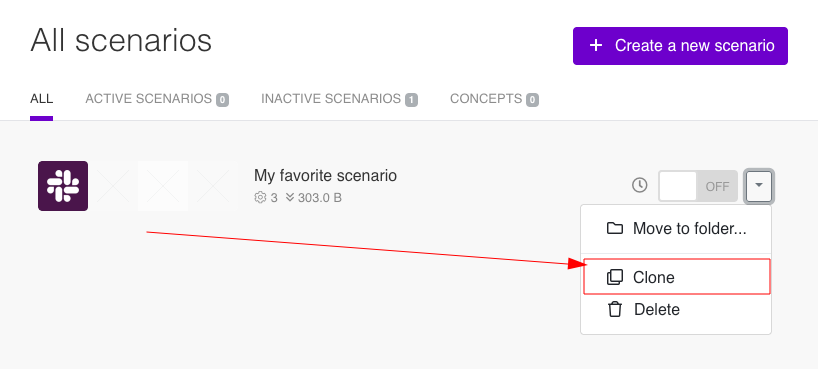Go to the Concepts tab
818x369 pixels.
click(494, 99)
